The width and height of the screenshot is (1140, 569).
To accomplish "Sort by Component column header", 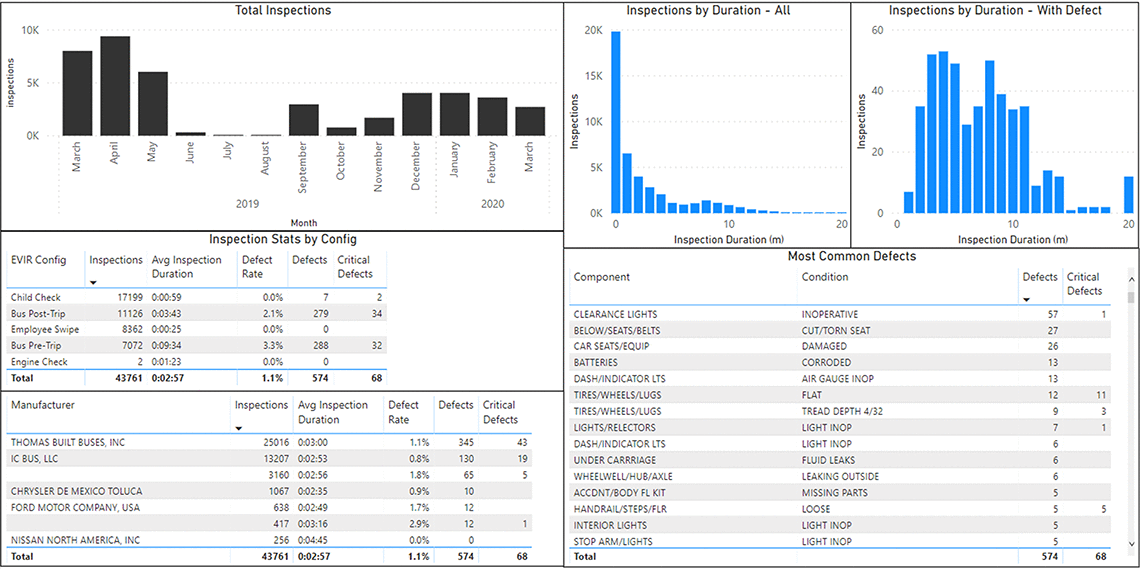I will pyautogui.click(x=601, y=277).
